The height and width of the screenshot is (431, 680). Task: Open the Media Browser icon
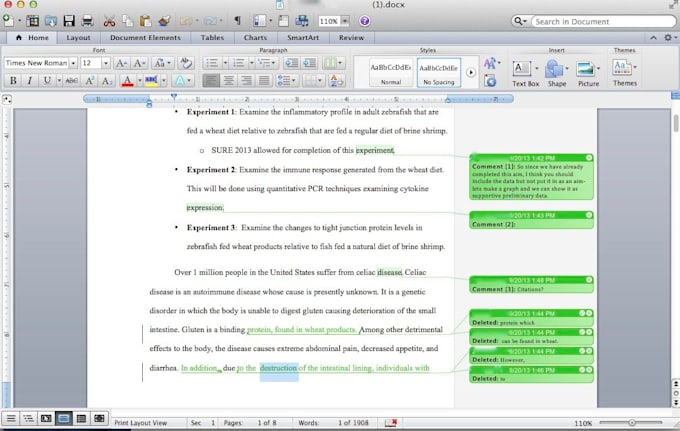click(302, 21)
